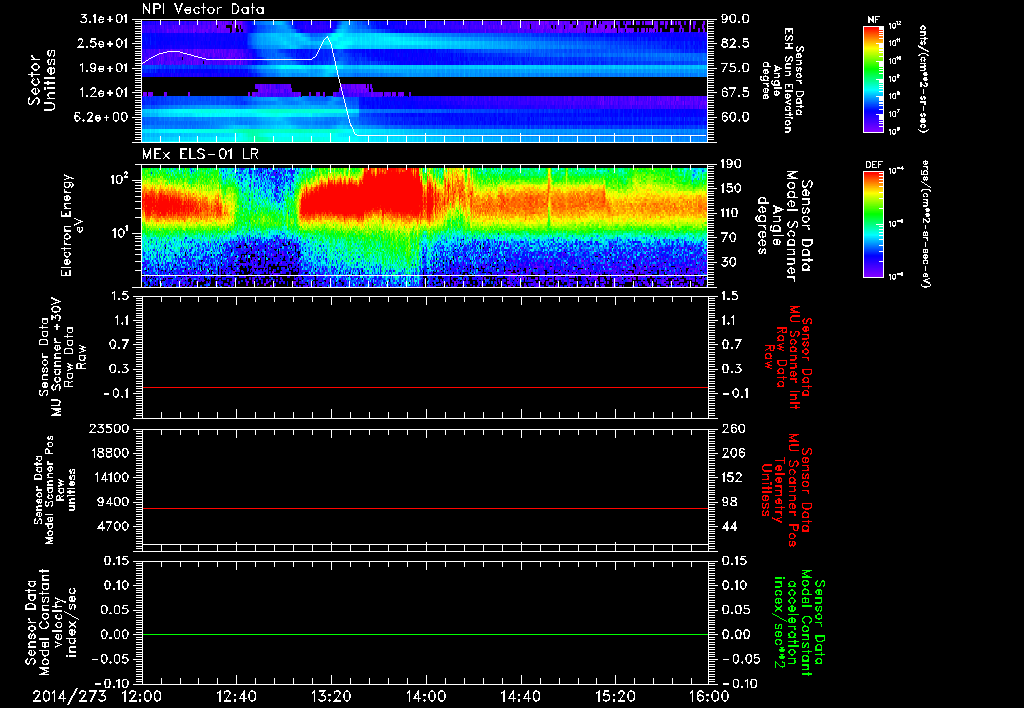1024x708 pixels.
Task: Click the "14100" Scanner Pos tick label
Action: tap(110, 477)
